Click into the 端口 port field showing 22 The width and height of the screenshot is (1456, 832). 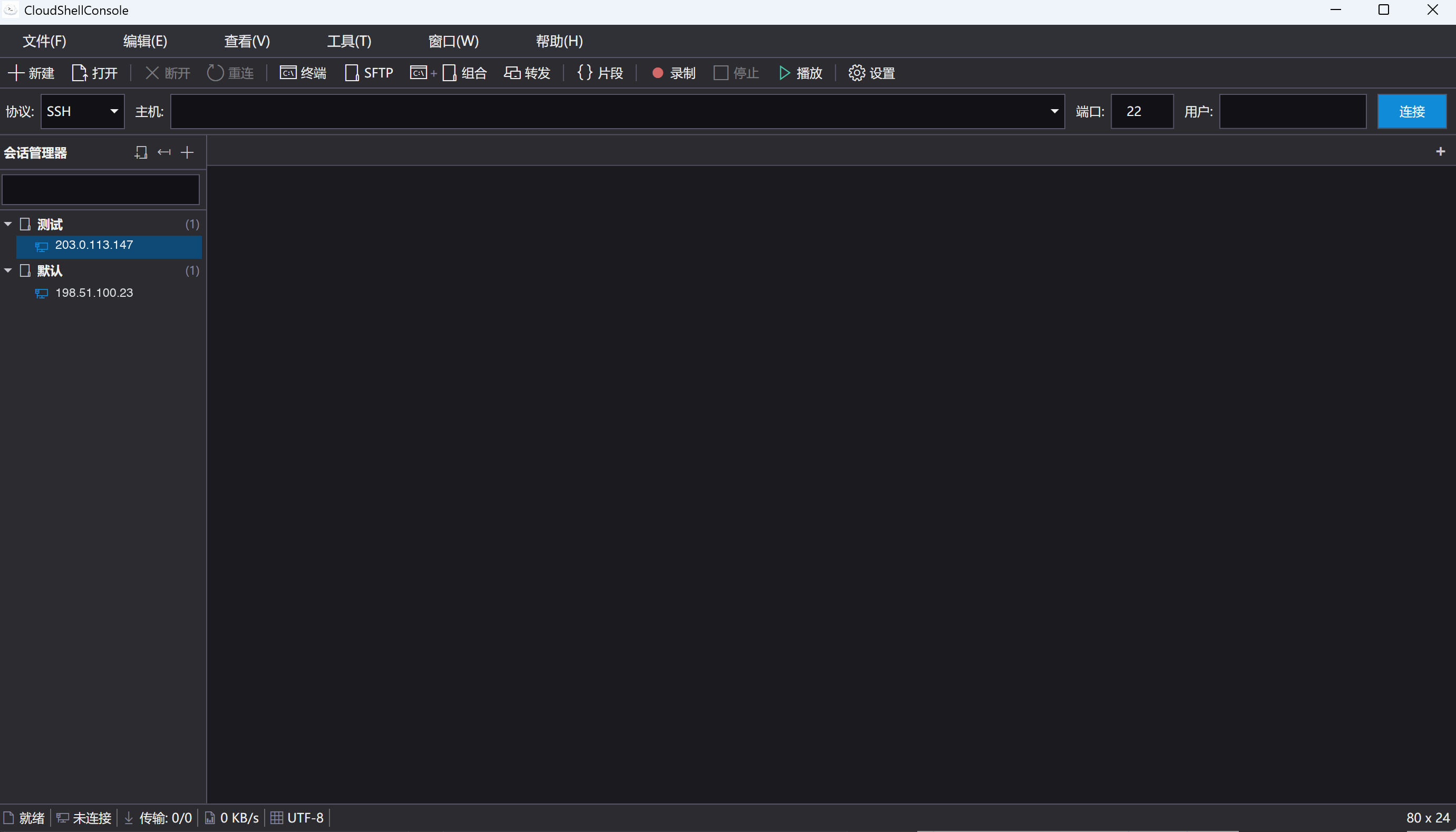click(1142, 111)
